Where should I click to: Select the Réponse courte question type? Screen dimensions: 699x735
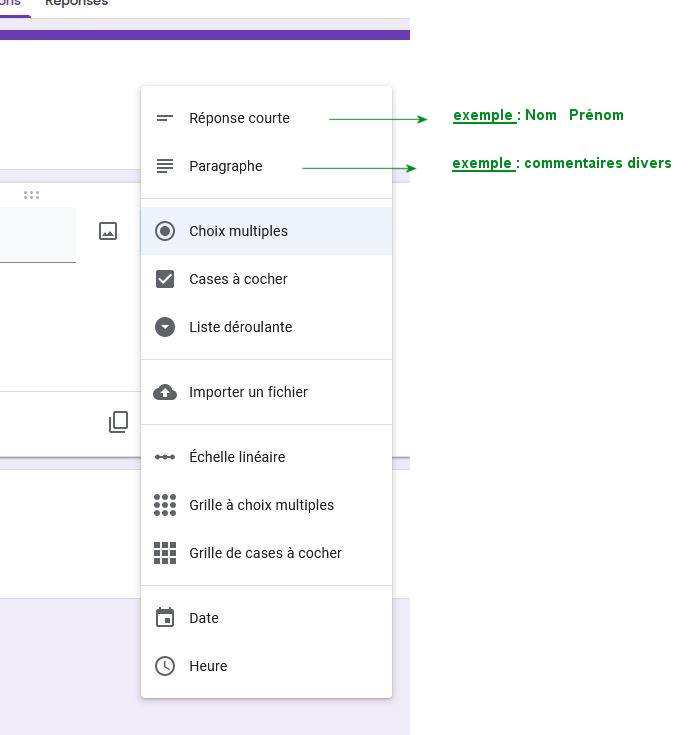click(266, 118)
